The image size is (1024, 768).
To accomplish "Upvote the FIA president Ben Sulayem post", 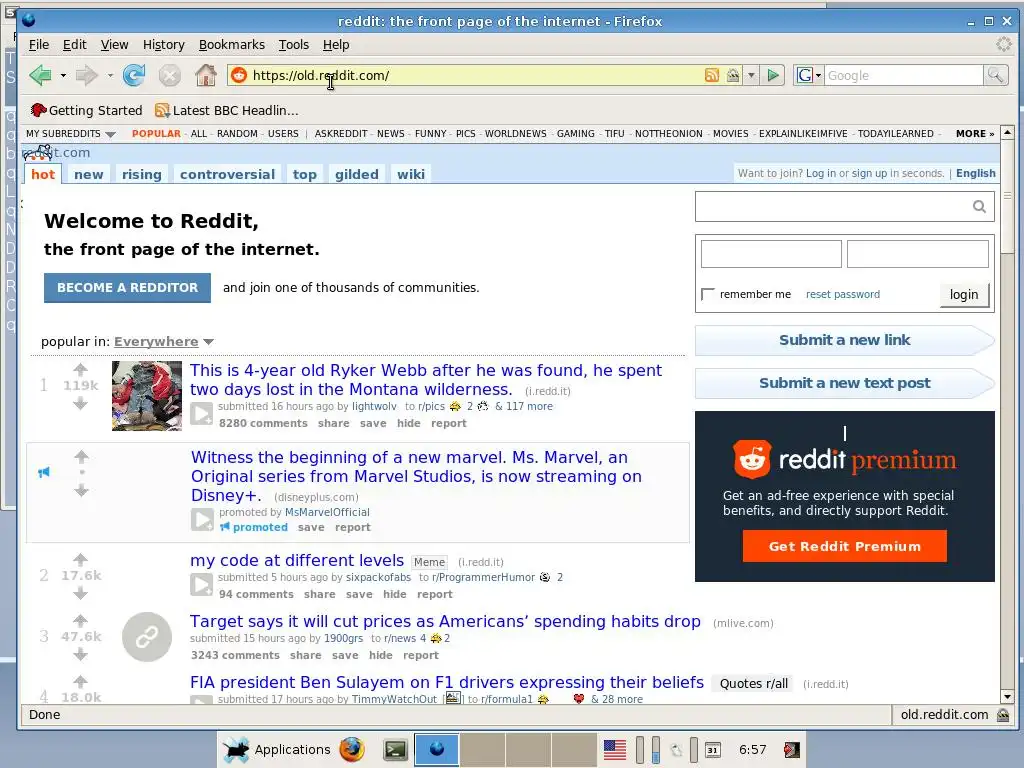I will click(x=80, y=681).
